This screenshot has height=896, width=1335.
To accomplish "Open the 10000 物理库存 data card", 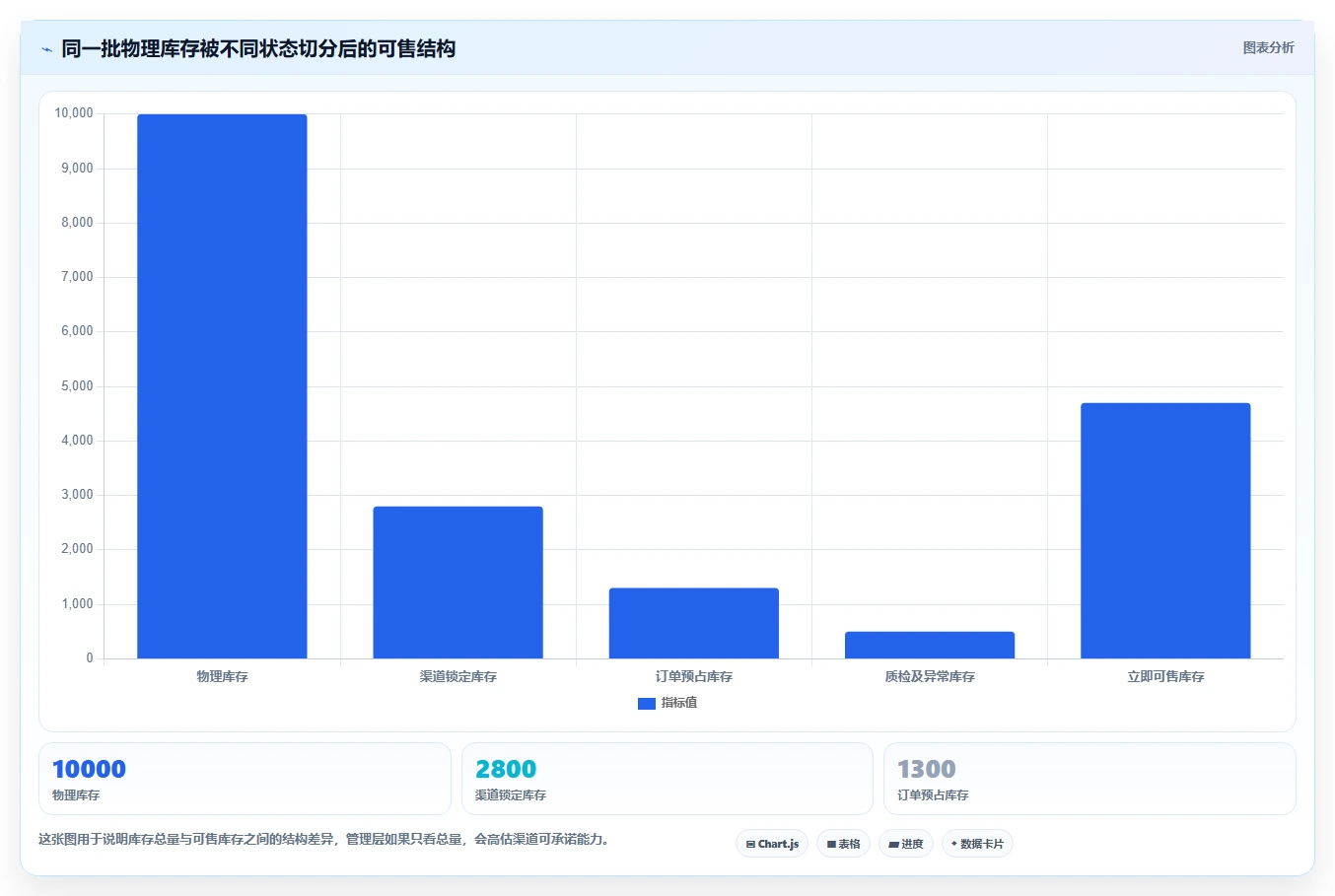I will point(245,779).
